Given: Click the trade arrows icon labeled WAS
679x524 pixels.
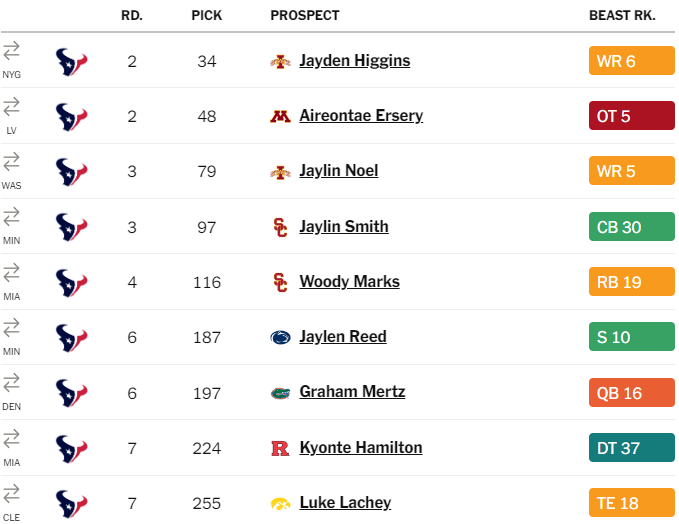Looking at the screenshot, I should pos(11,162).
